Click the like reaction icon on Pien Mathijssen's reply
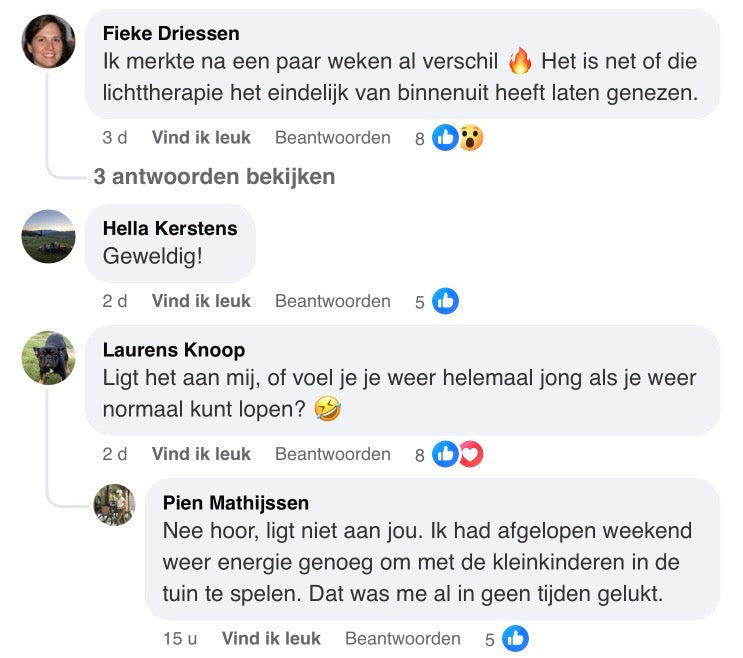Viewport: 743px width, 658px height. [x=515, y=638]
